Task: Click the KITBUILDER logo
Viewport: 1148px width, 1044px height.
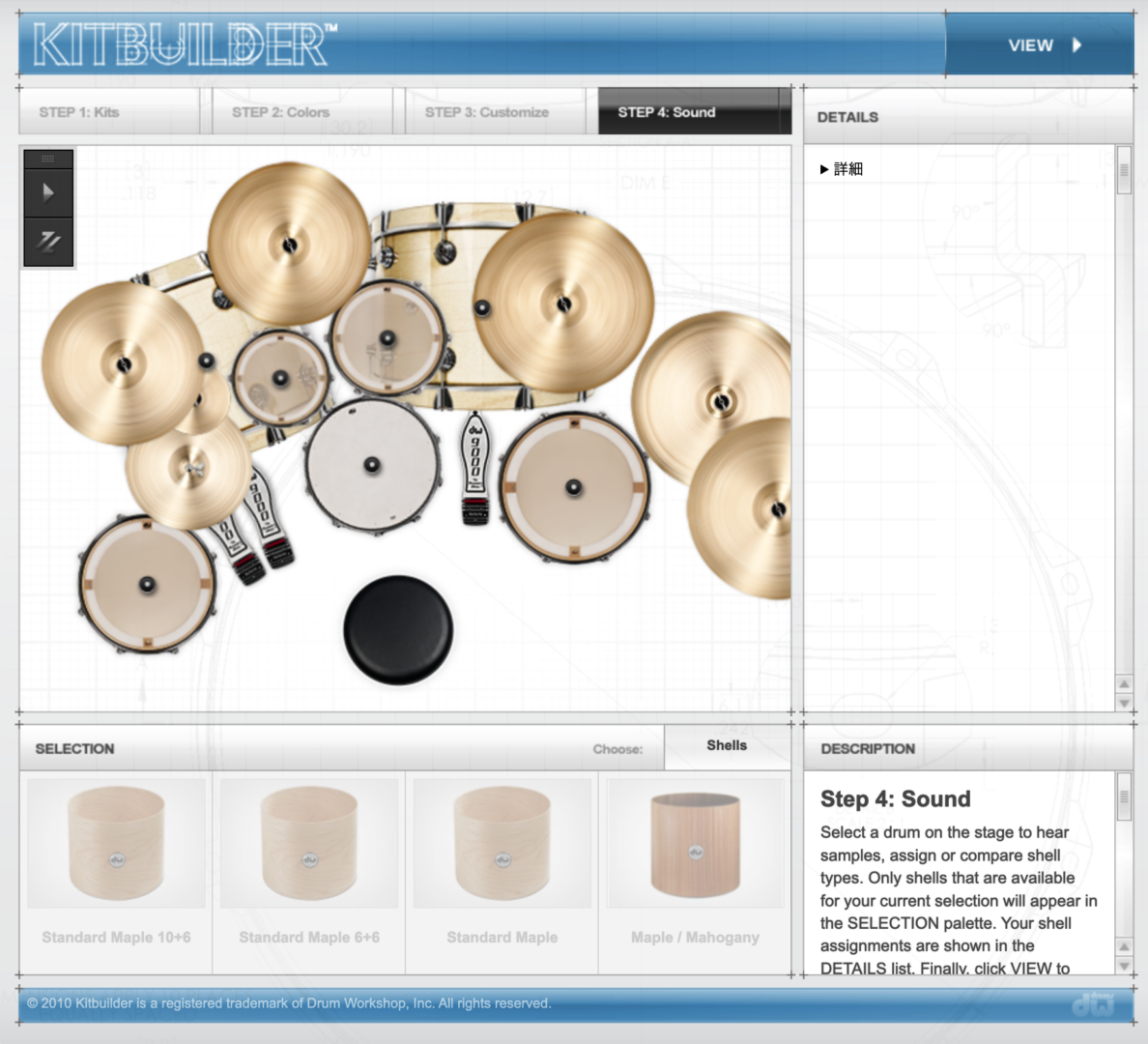Action: pos(186,44)
